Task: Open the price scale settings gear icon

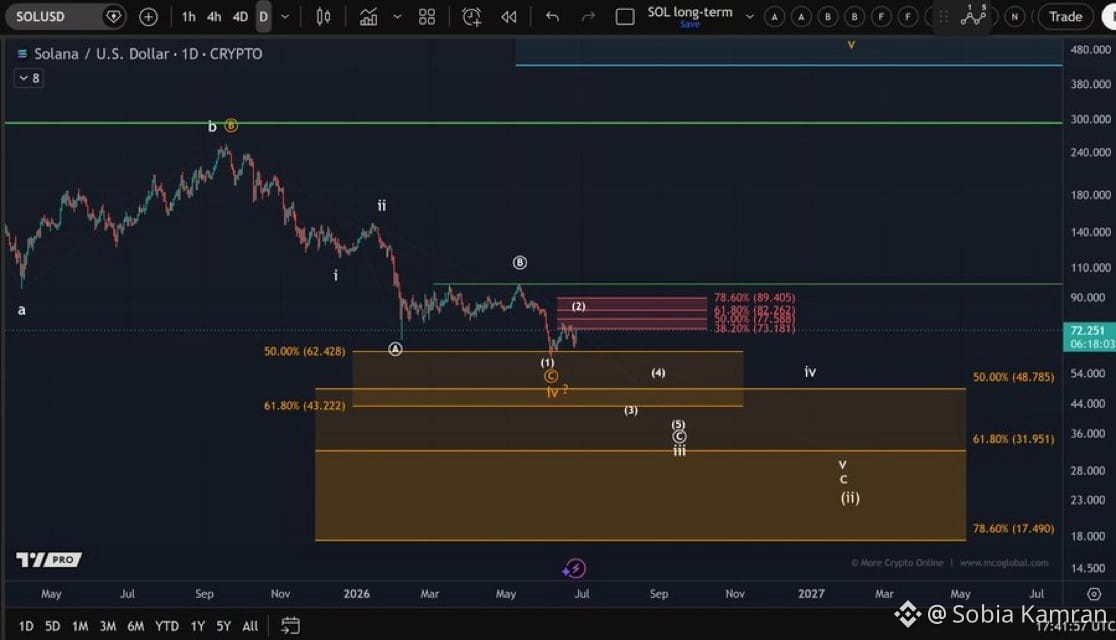Action: 1094,594
